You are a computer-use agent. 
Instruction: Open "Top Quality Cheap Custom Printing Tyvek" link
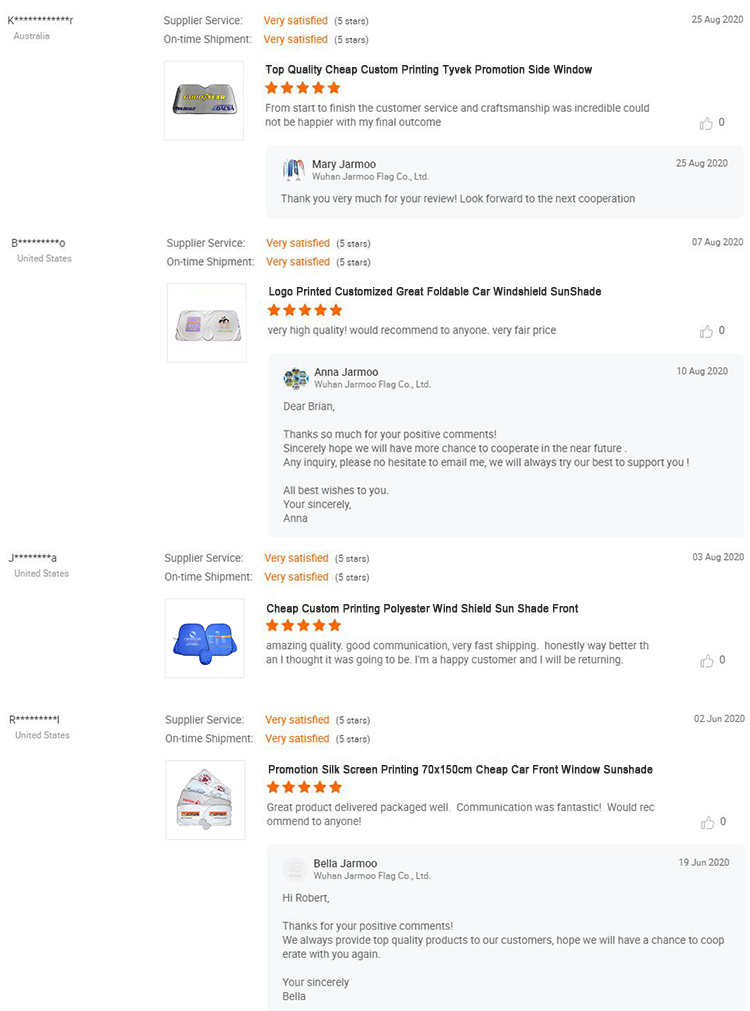point(428,70)
